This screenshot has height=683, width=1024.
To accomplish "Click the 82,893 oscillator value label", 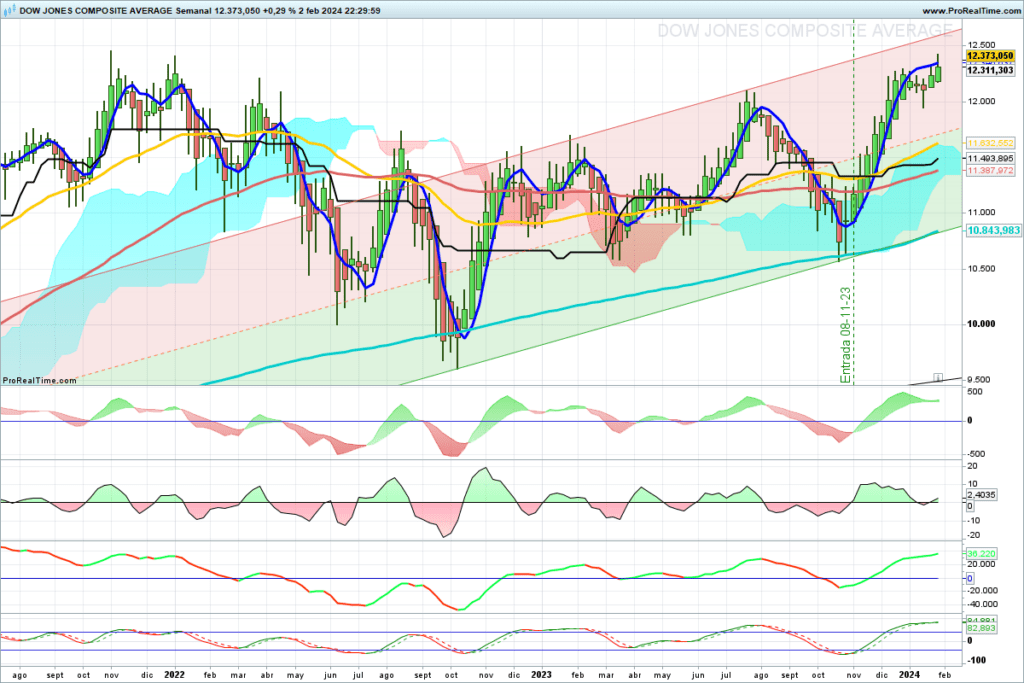I will (981, 628).
